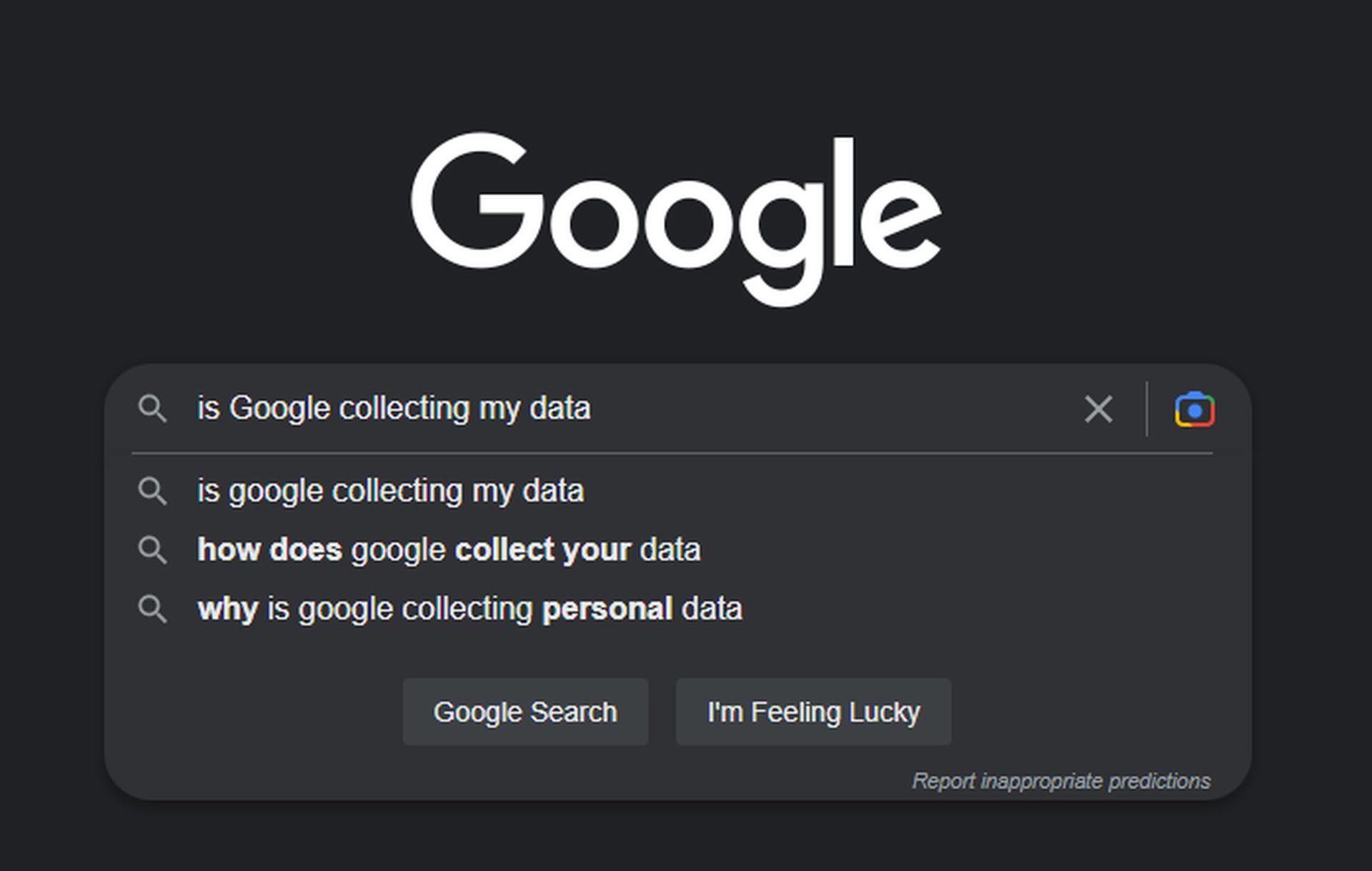The image size is (1372, 871).
Task: Click the Search by image camera icon
Action: (1195, 409)
